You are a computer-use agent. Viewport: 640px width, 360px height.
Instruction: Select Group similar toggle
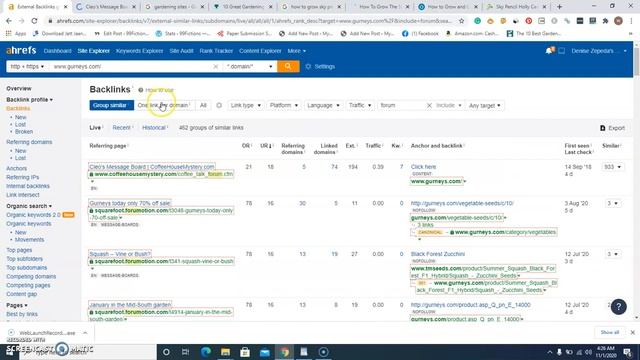click(111, 105)
